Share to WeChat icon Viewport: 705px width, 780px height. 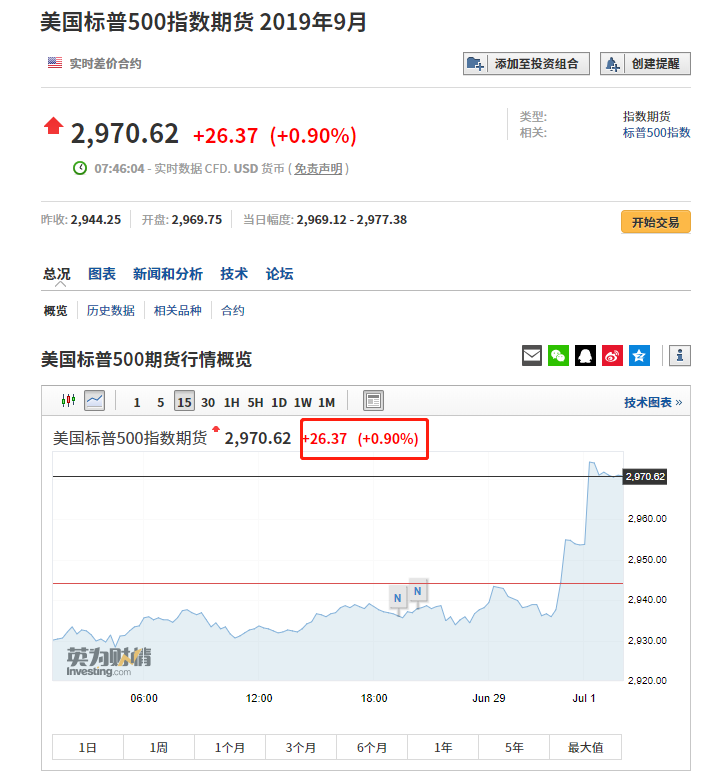point(559,355)
